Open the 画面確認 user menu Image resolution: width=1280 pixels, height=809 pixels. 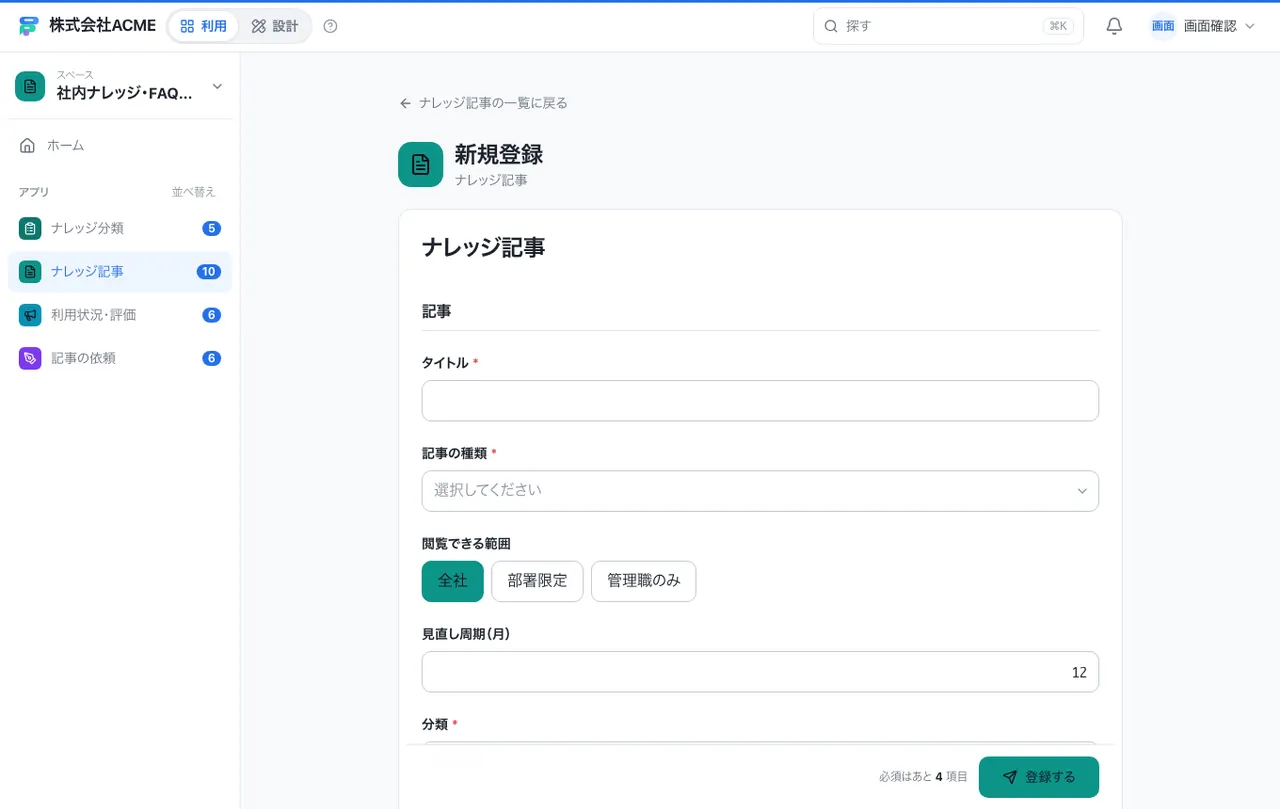[1203, 26]
